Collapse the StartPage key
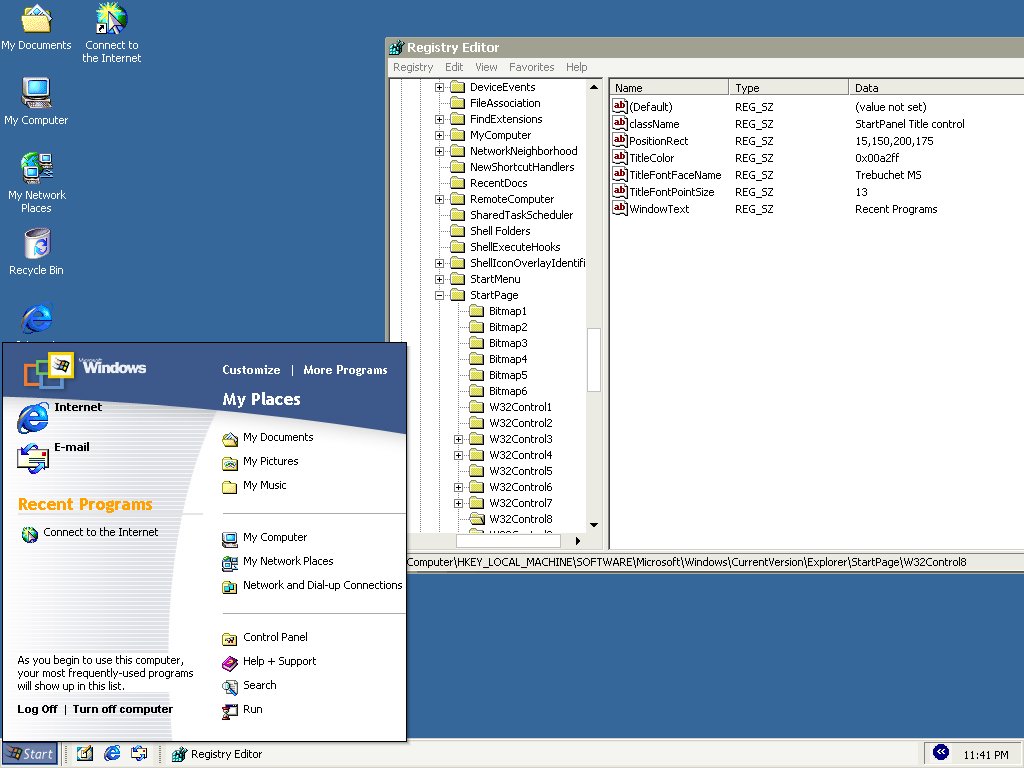This screenshot has height=768, width=1024. click(440, 295)
